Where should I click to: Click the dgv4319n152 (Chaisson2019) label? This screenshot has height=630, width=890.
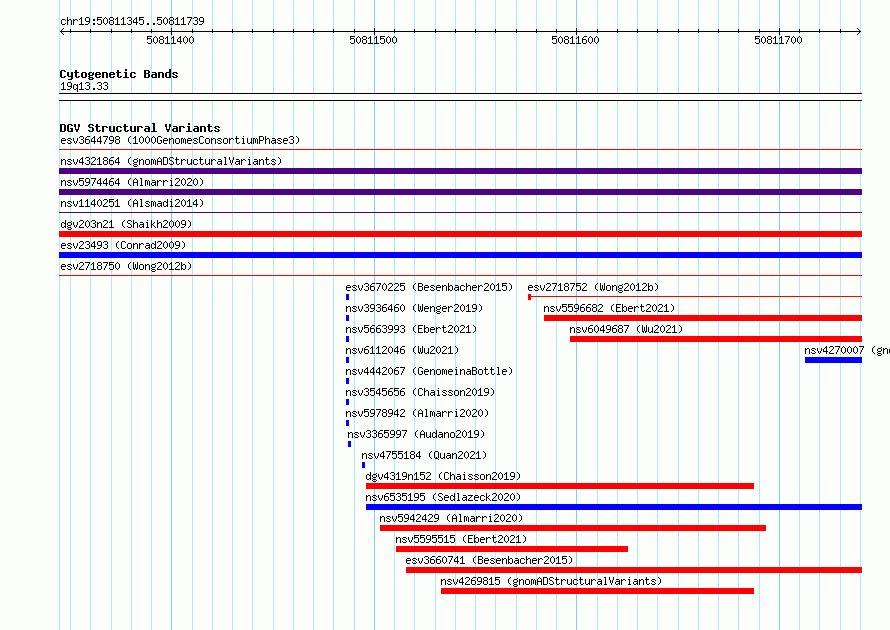(443, 476)
